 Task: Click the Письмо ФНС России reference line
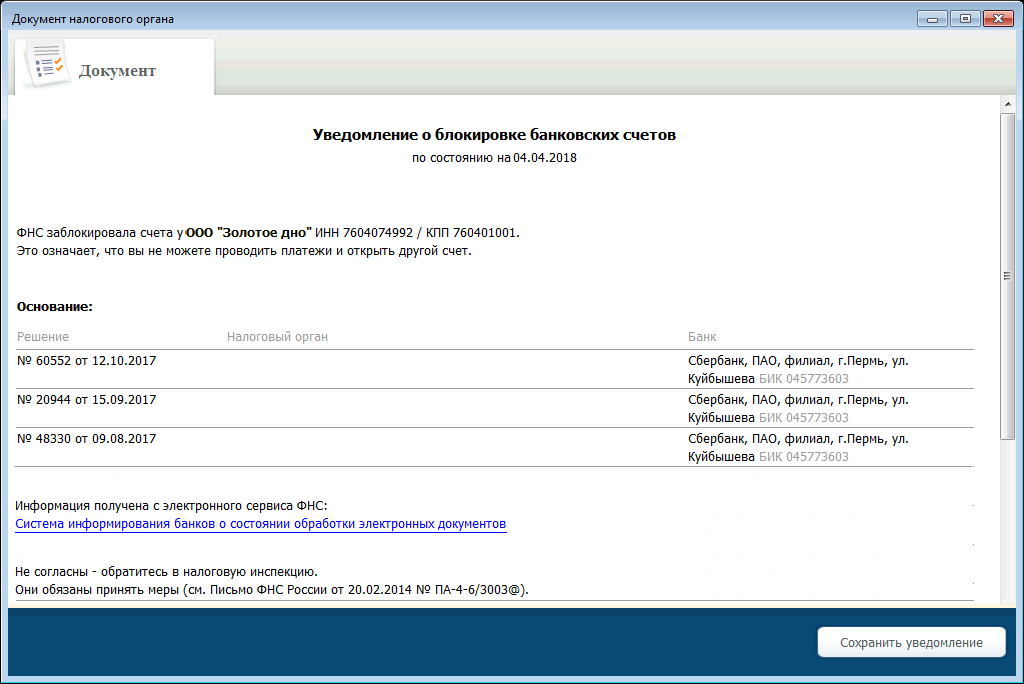click(x=272, y=589)
